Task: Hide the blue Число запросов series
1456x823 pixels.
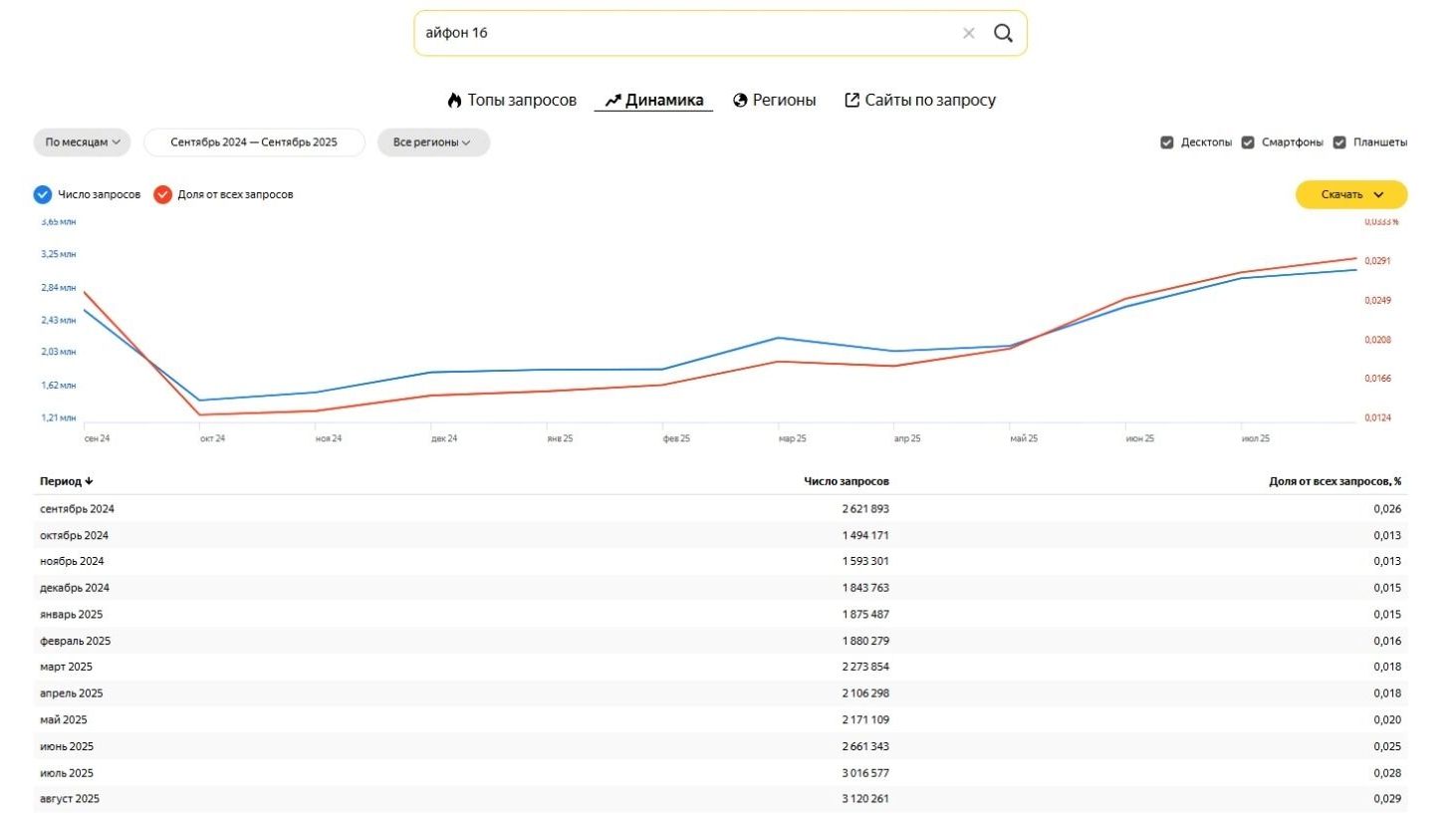Action: coord(43,194)
